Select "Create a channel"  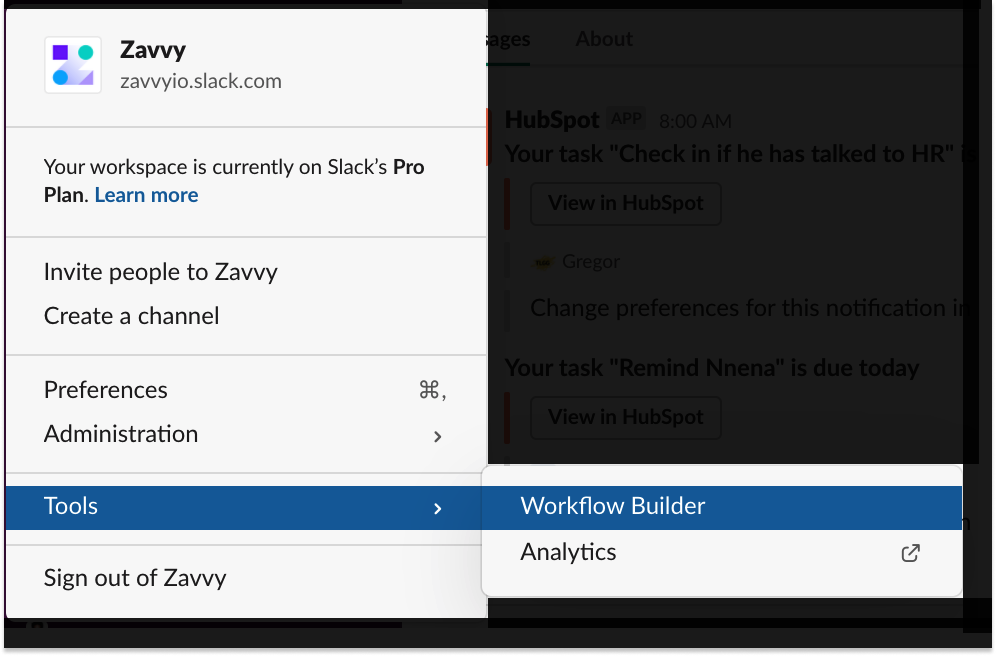pos(130,315)
